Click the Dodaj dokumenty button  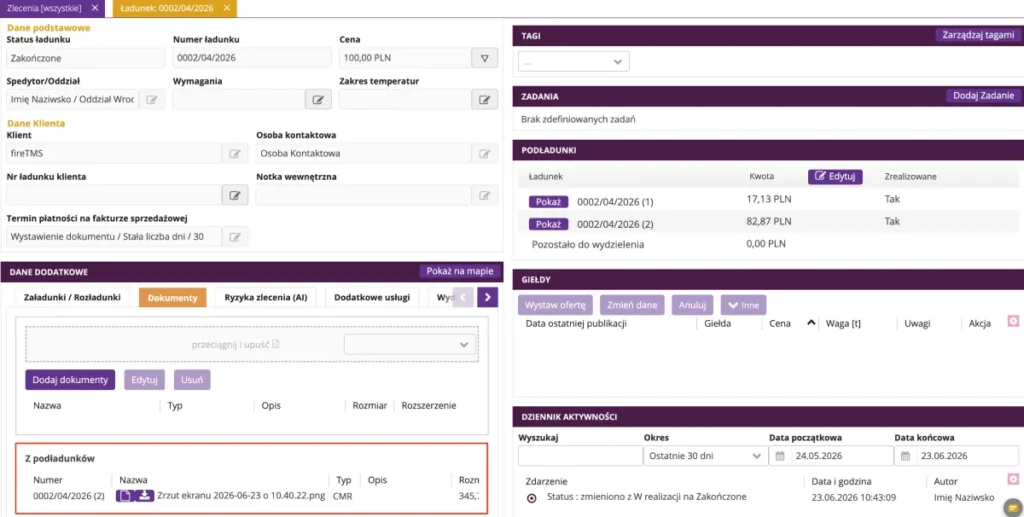(70, 379)
